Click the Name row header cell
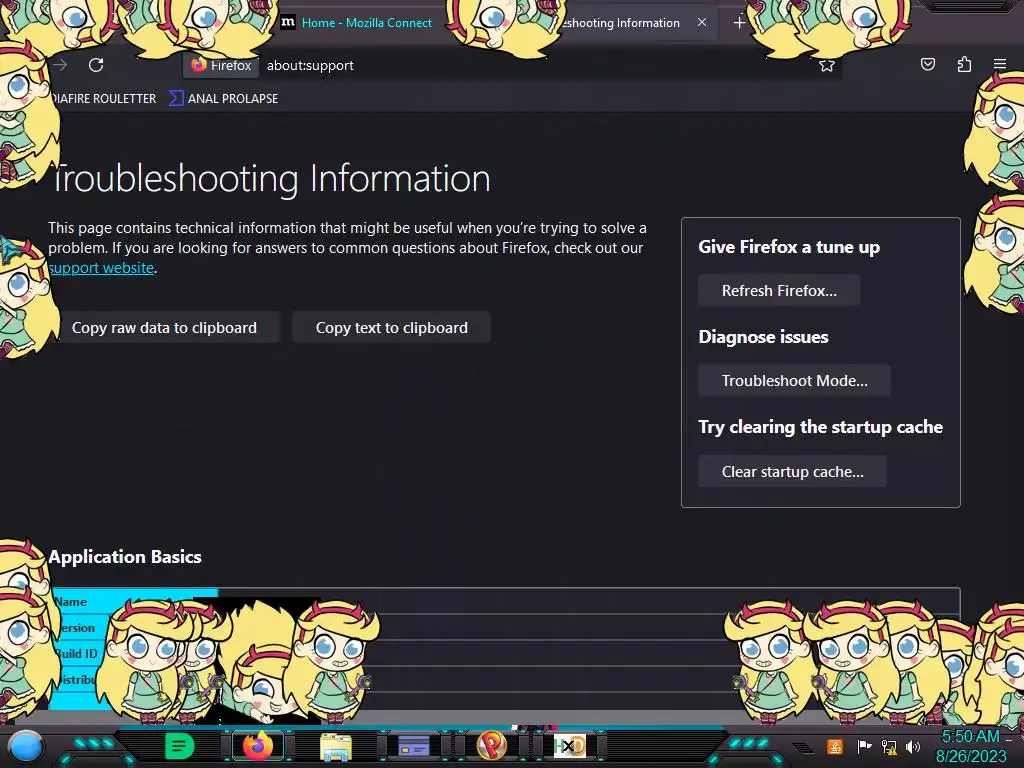1024x768 pixels. (x=134, y=601)
